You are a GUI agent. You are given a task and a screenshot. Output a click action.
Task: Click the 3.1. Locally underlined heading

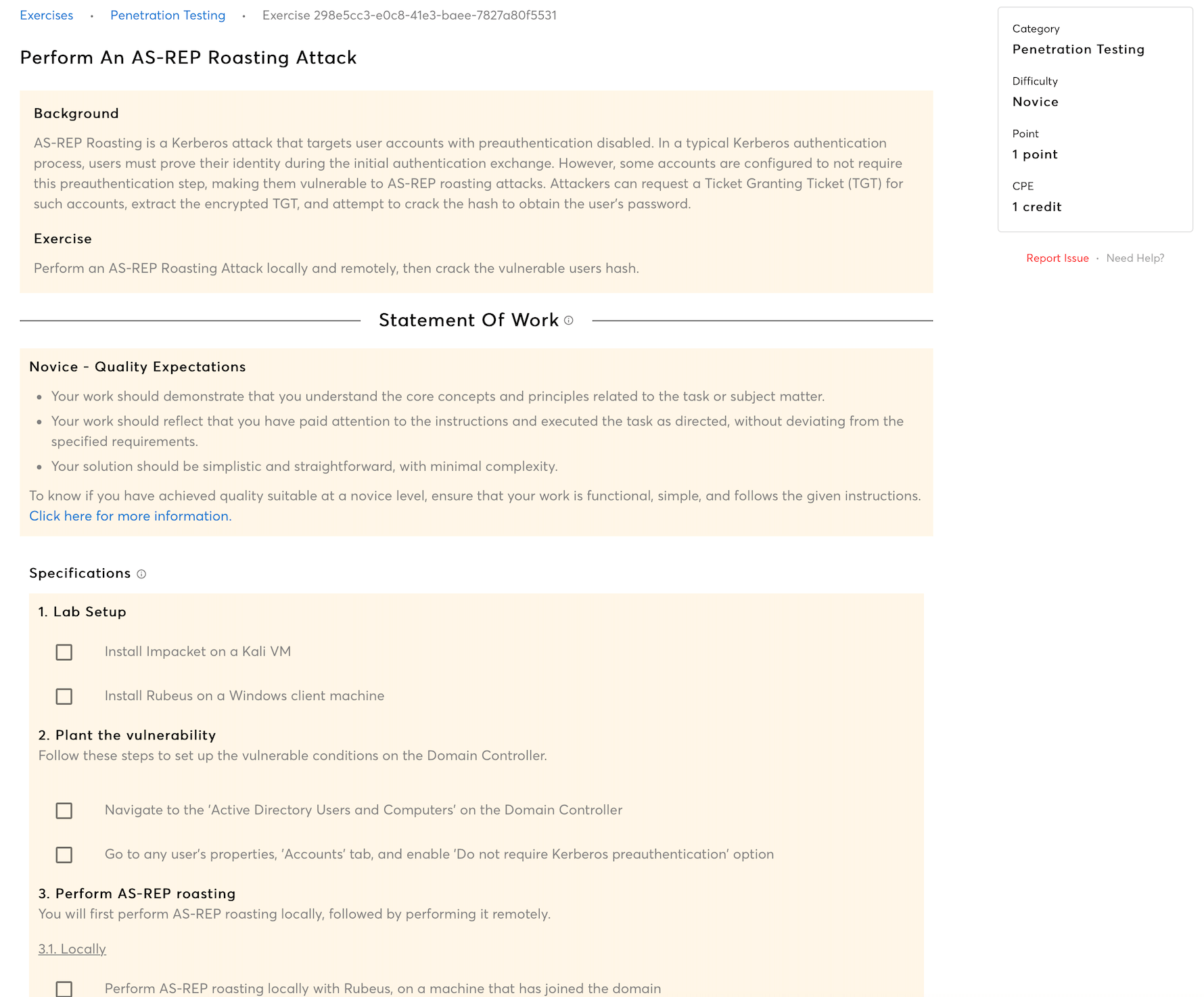point(72,949)
